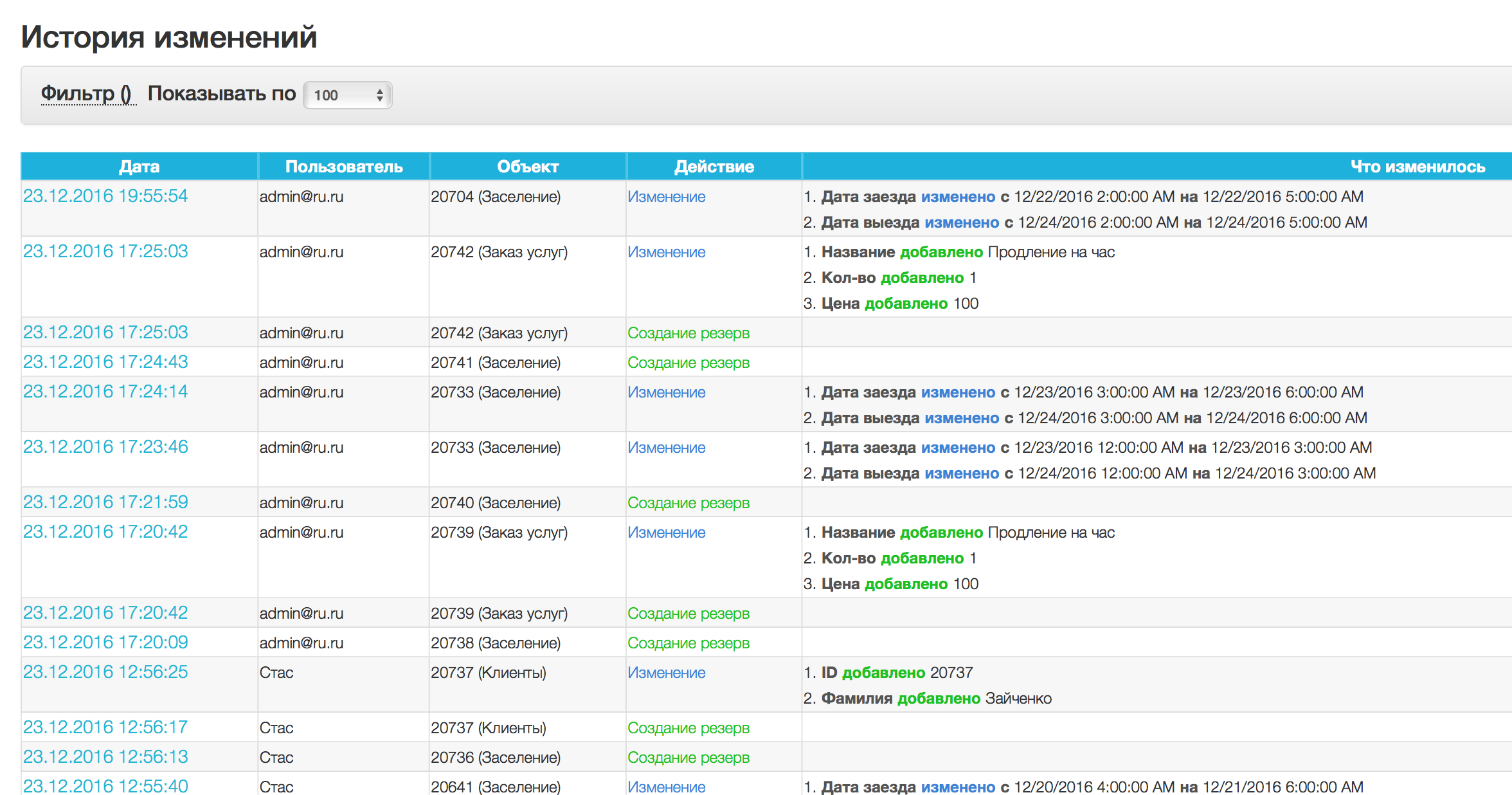Open the 23.12.2016 12:56:13 date link
1512x795 pixels.
coord(105,757)
